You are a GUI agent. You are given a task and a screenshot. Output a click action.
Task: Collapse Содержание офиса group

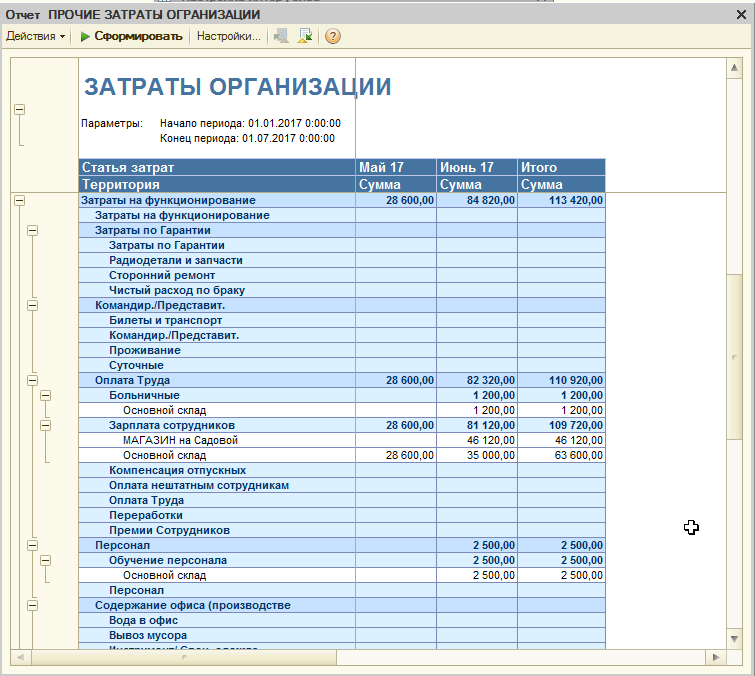(32, 606)
